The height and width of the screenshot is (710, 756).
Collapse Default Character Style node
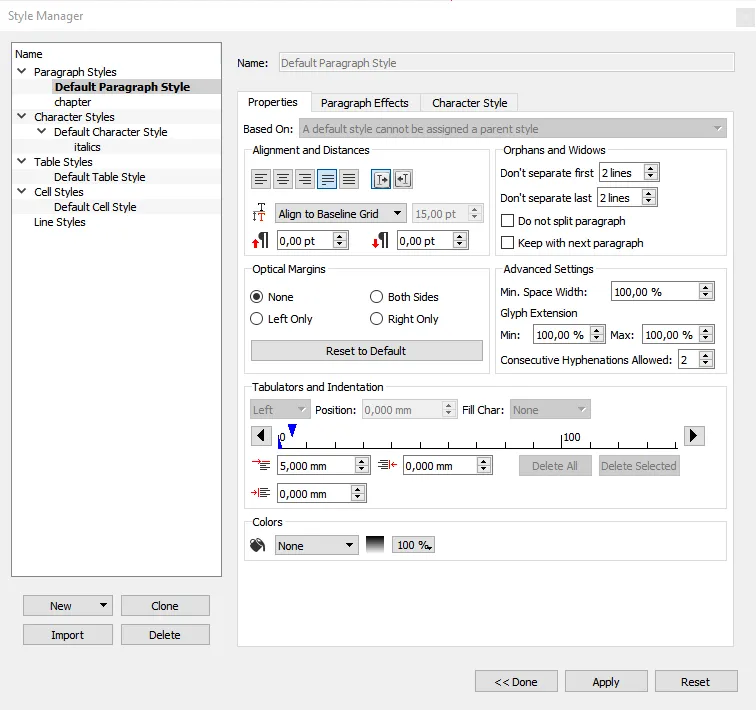[42, 131]
